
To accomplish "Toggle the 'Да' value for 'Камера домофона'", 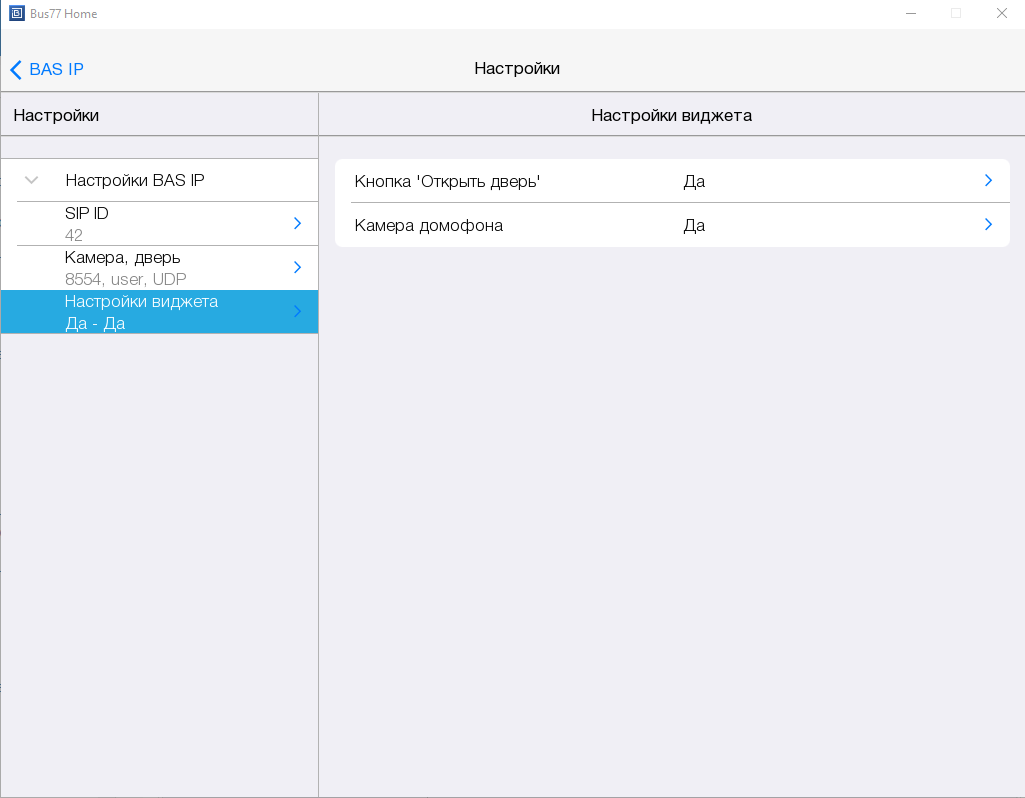I will click(694, 225).
